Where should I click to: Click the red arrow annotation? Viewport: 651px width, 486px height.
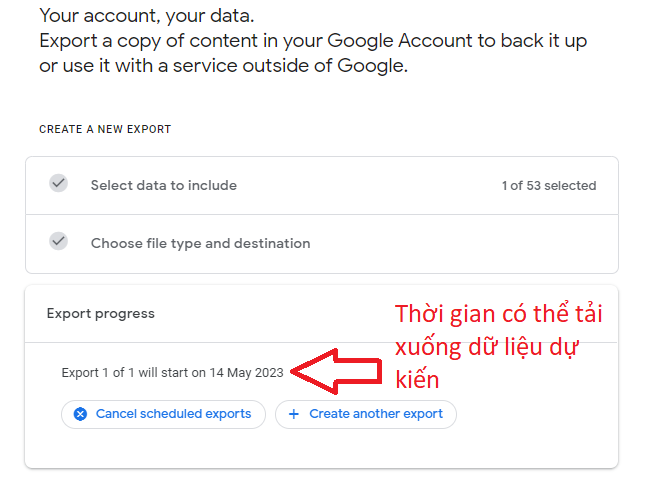[336, 371]
